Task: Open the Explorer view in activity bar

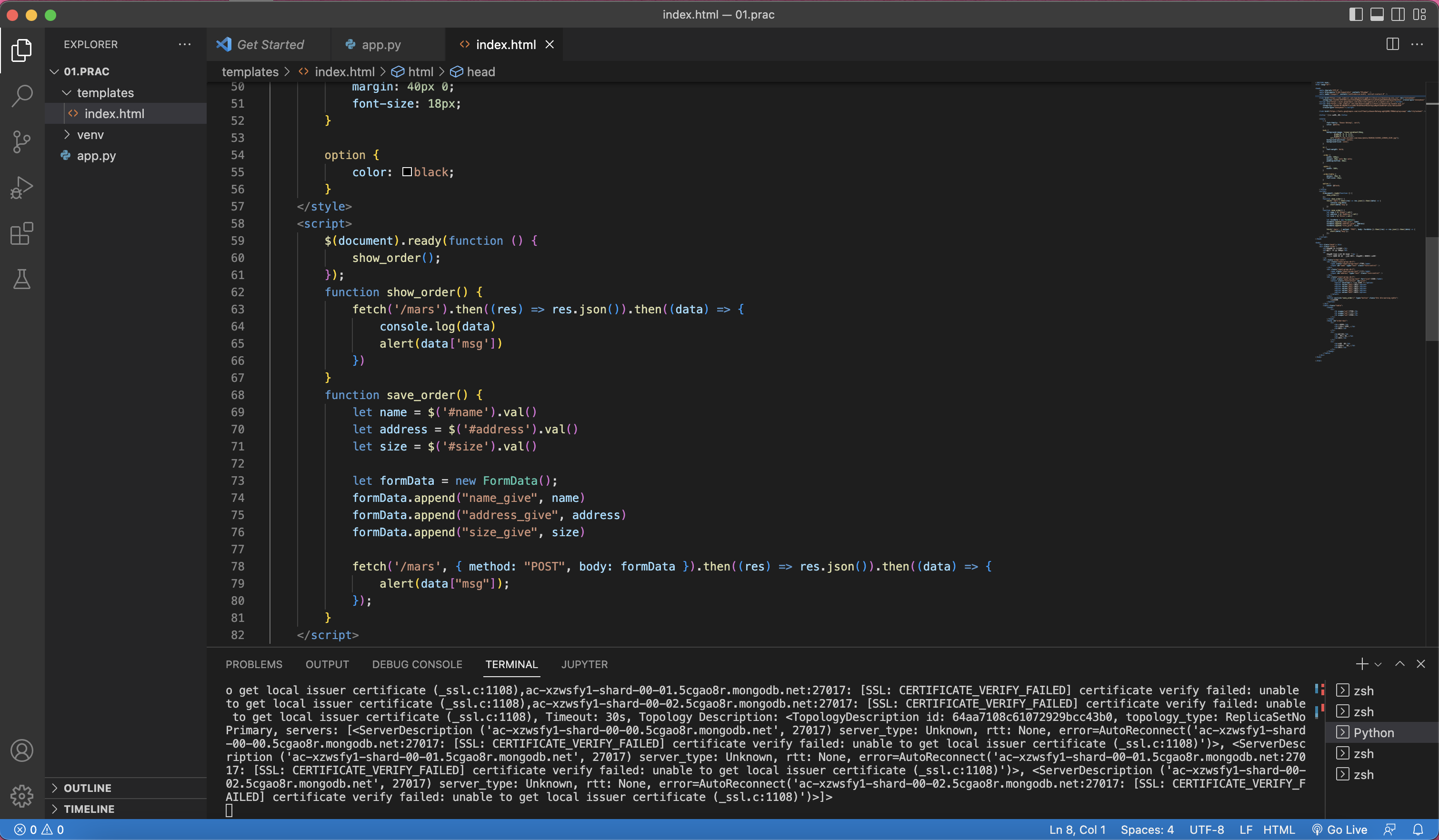Action: pyautogui.click(x=22, y=50)
